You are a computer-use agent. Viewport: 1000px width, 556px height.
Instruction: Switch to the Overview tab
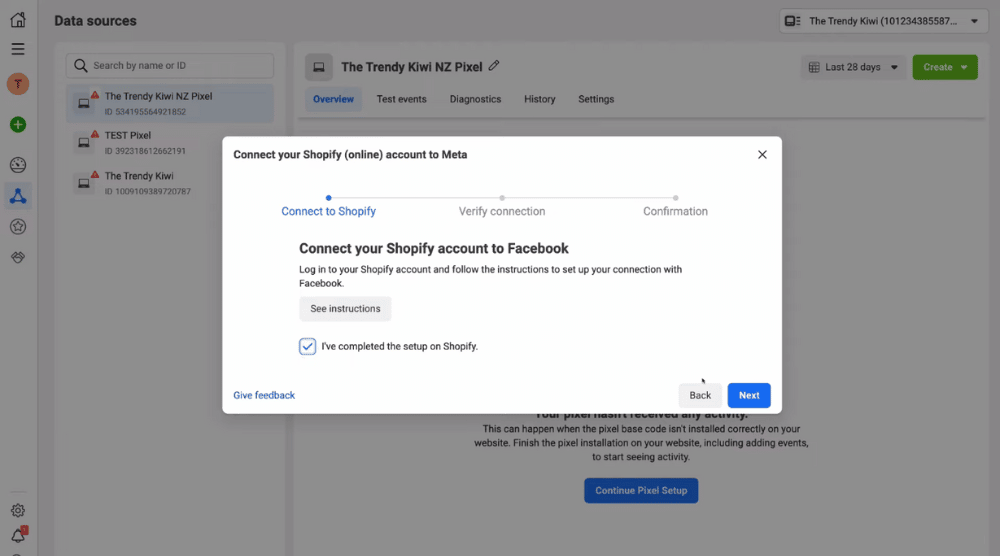point(333,99)
